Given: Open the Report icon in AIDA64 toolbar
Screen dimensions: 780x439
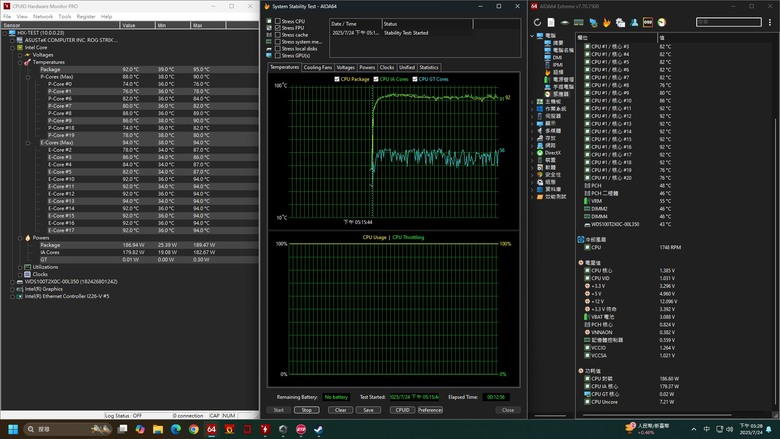Looking at the screenshot, I should 551,22.
